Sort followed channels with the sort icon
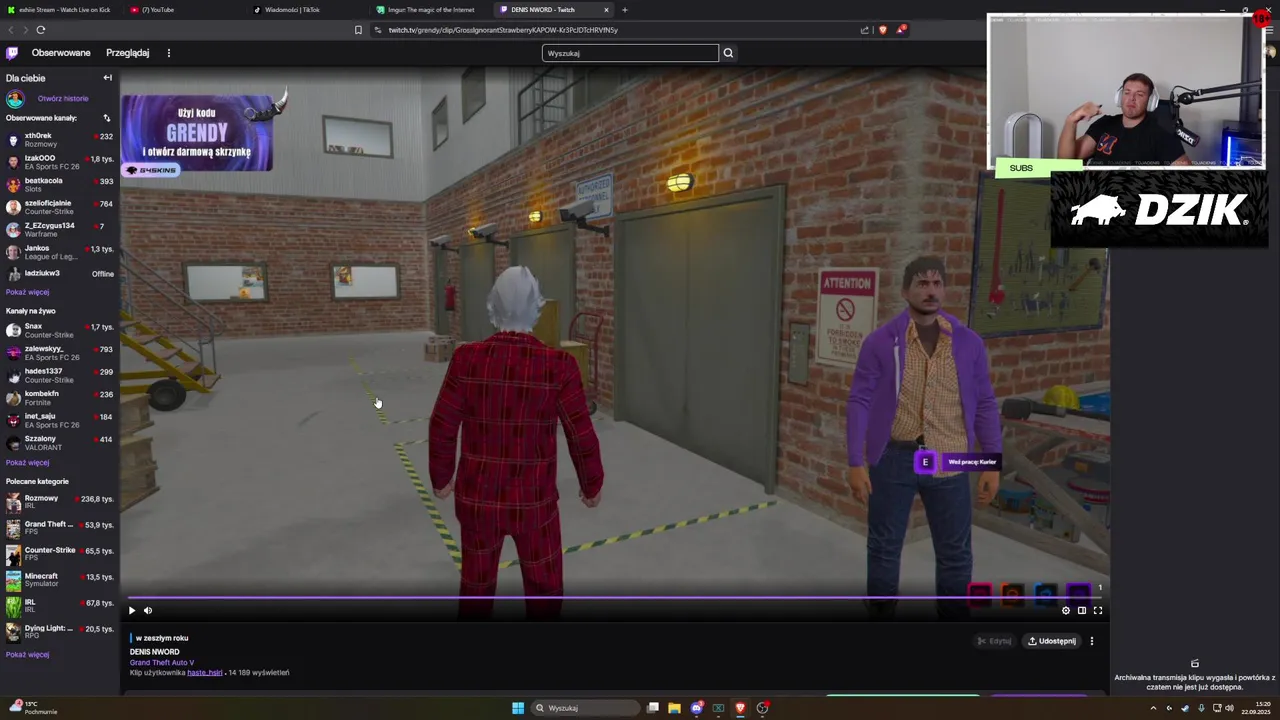This screenshot has width=1280, height=720. click(106, 118)
